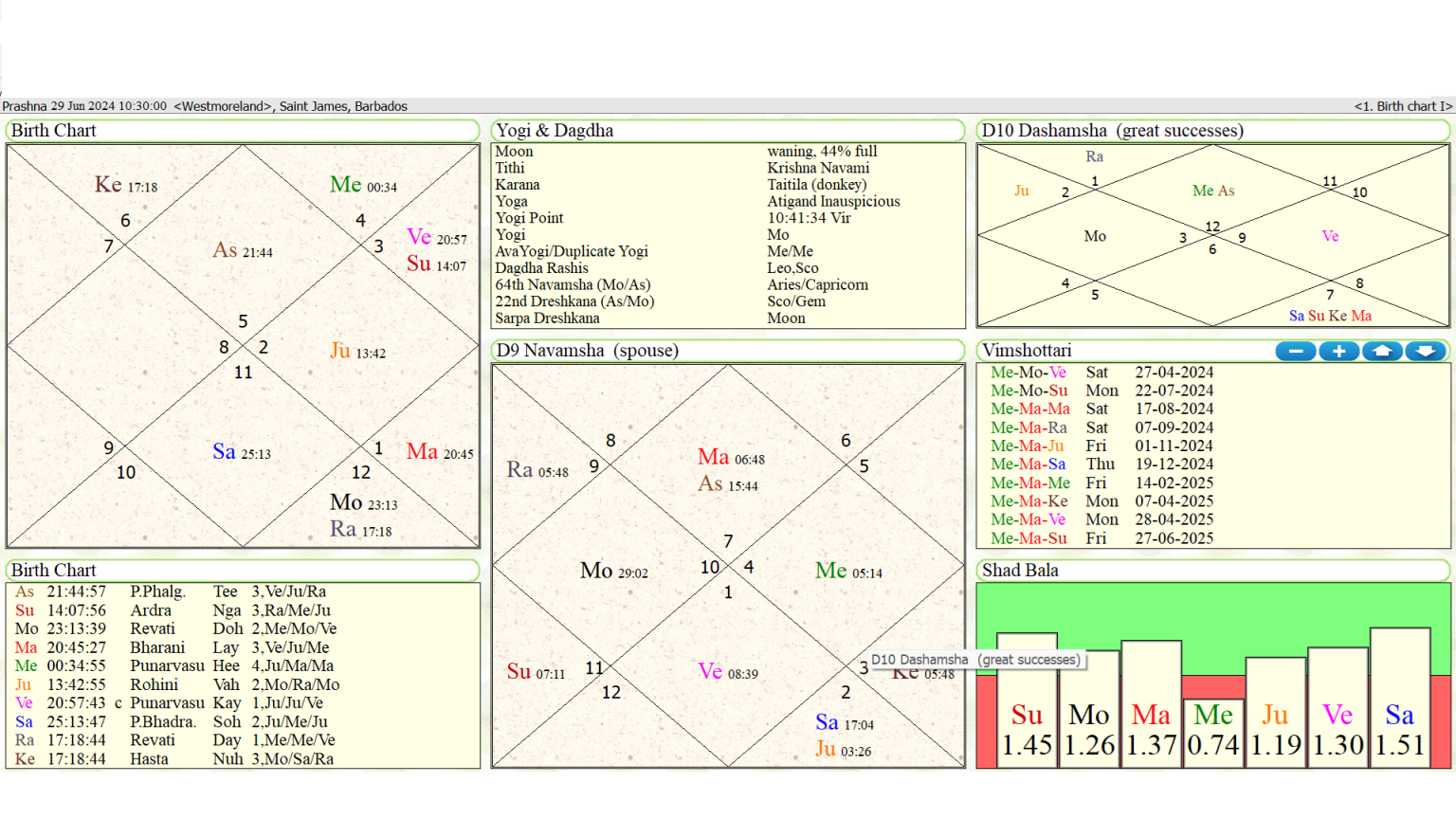Screen dimensions: 1456x819
Task: Click the Sun bar in Shad Bala
Action: point(1027,700)
